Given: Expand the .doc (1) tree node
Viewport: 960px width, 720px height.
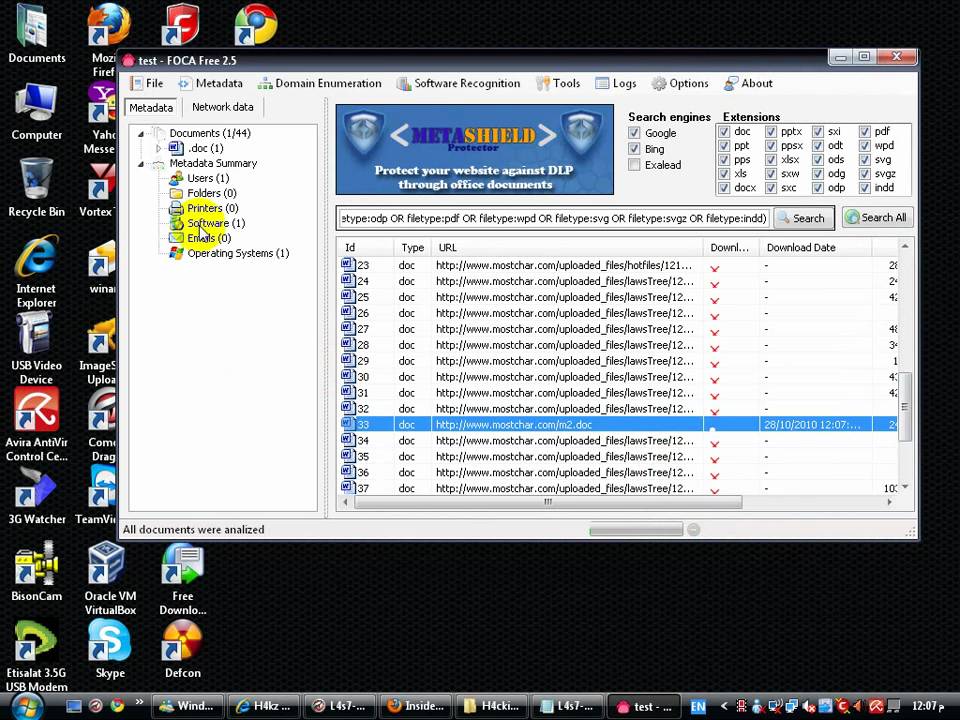Looking at the screenshot, I should pos(159,148).
